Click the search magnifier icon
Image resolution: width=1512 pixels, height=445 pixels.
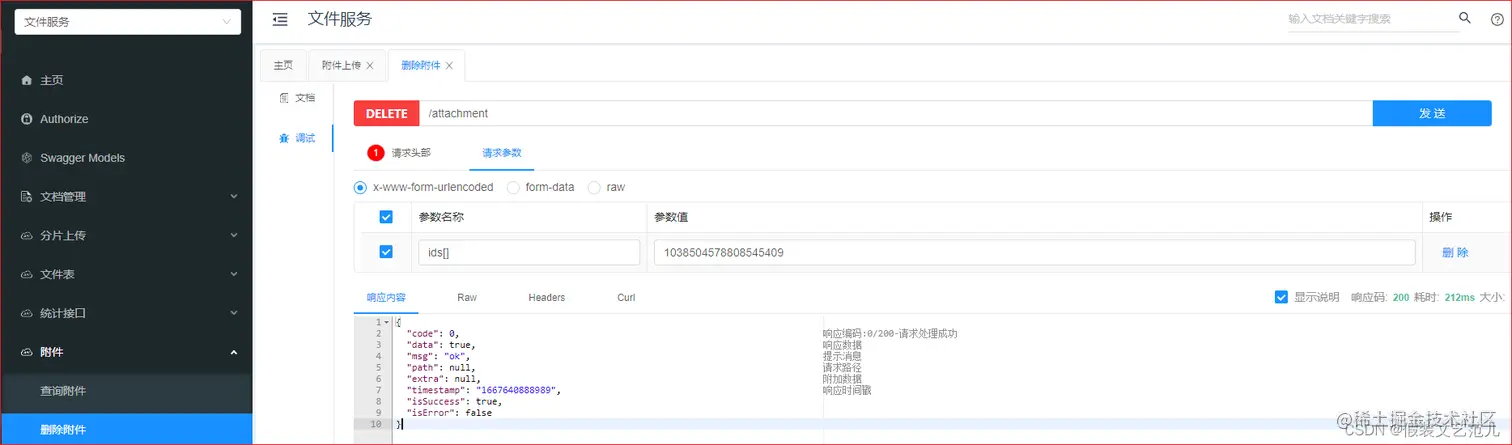(1465, 18)
